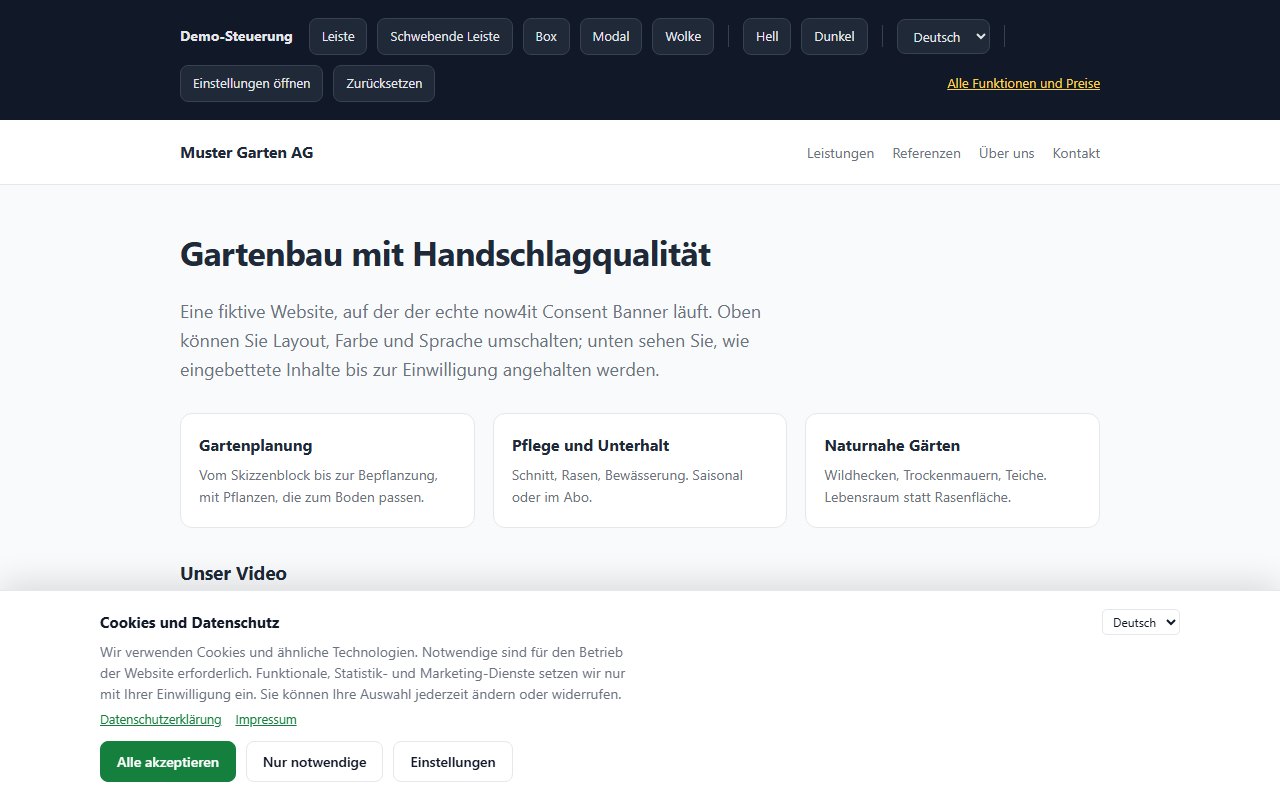Go to the Kontakt navigation item
The height and width of the screenshot is (800, 1280).
tap(1076, 153)
